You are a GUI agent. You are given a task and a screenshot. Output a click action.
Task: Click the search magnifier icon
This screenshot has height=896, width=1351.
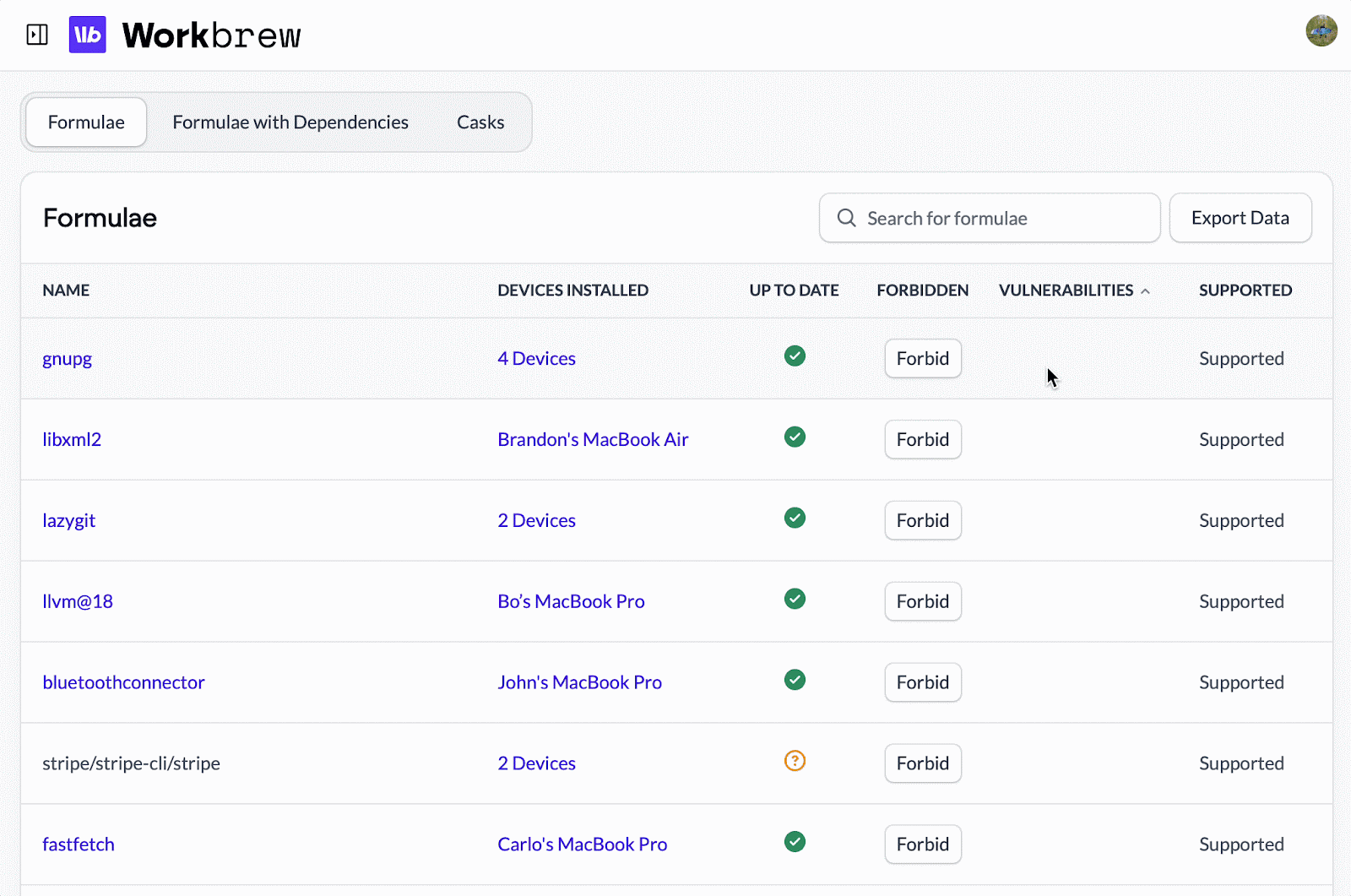(x=846, y=218)
